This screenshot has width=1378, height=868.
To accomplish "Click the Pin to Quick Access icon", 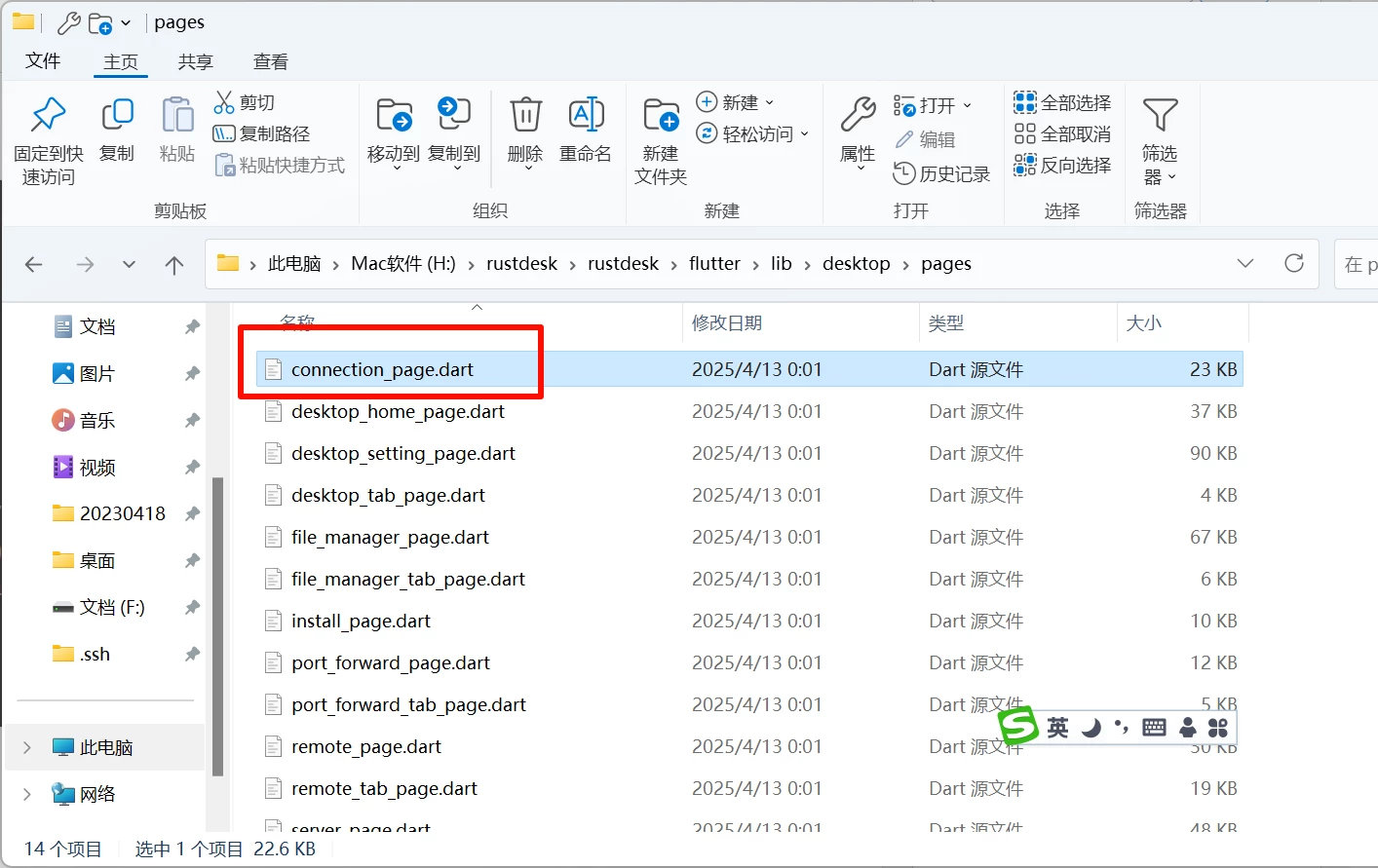I will [x=48, y=116].
